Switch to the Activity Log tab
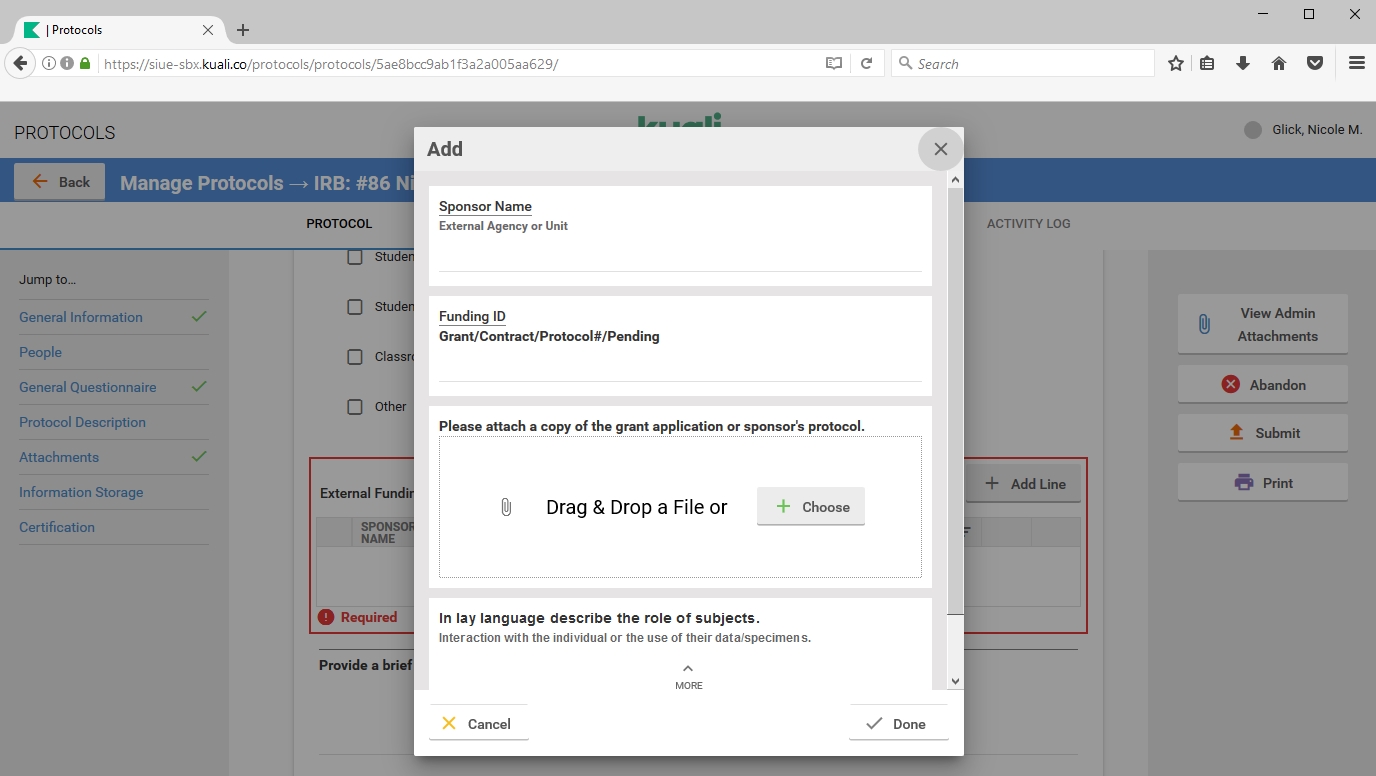The height and width of the screenshot is (776, 1376). 1028,224
